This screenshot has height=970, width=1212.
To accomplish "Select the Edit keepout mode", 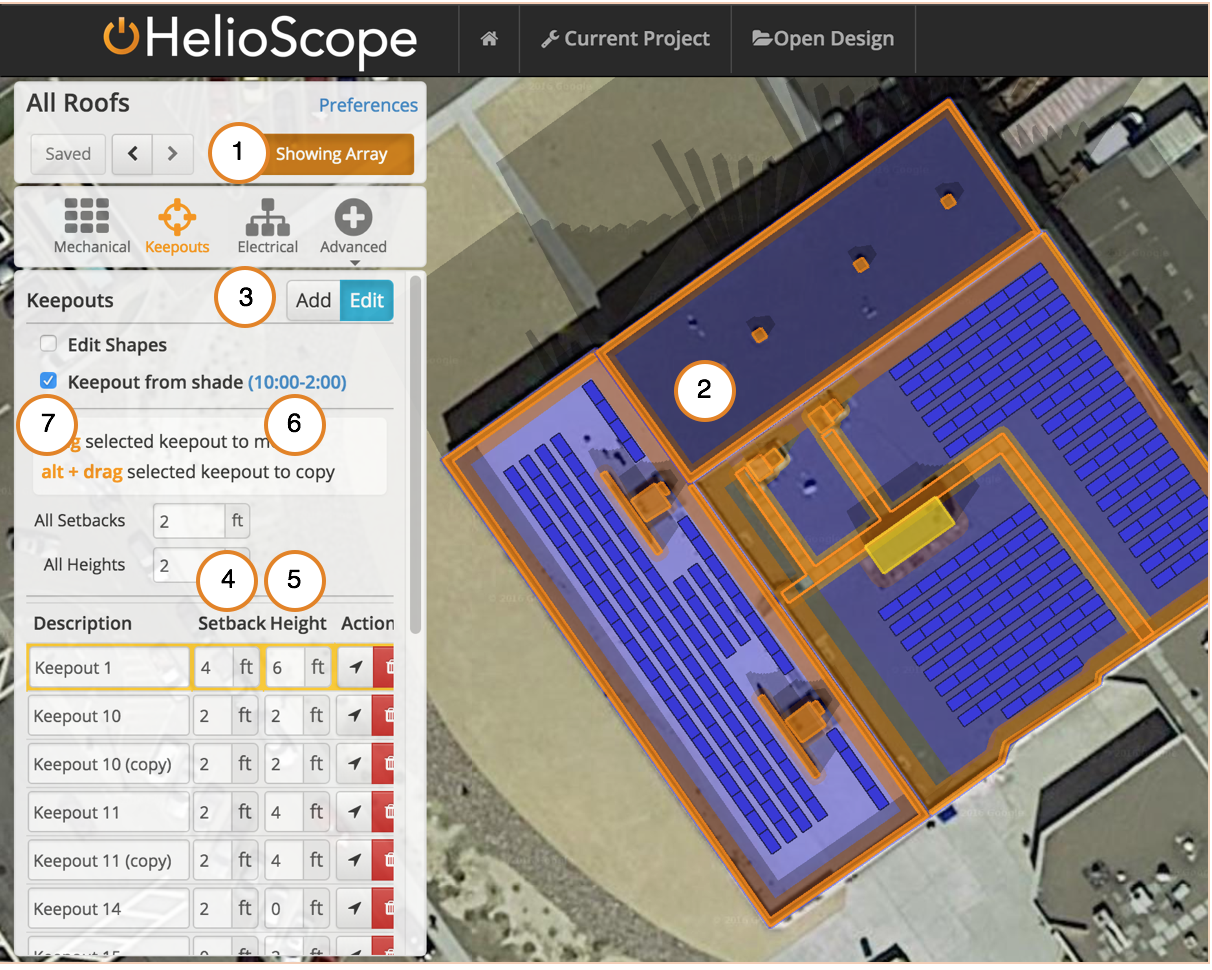I will pyautogui.click(x=367, y=300).
